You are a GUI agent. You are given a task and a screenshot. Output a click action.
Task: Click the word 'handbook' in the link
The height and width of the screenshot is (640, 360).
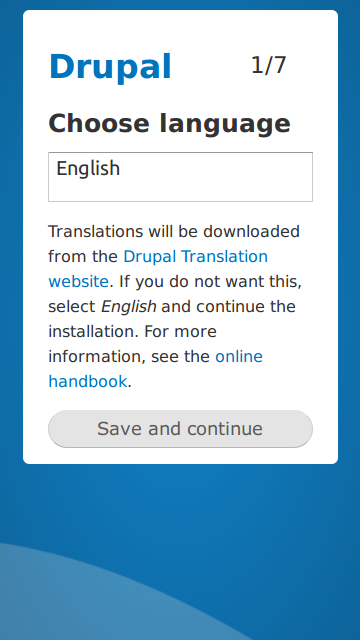88,382
